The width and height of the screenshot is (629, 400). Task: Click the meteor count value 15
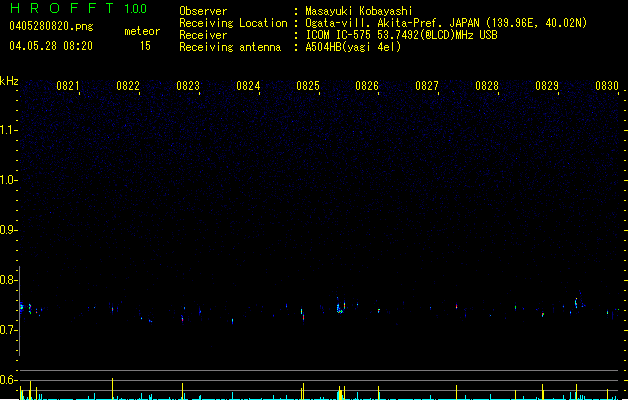[x=145, y=46]
